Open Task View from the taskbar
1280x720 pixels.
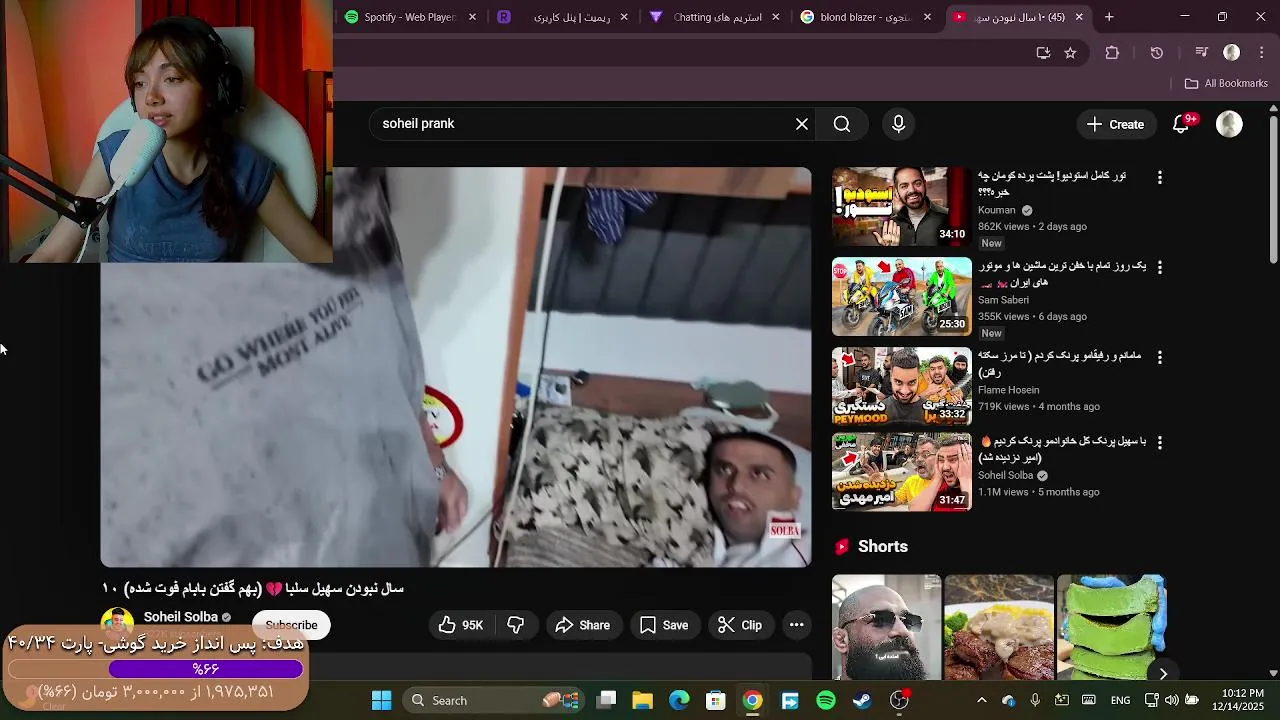coord(606,701)
